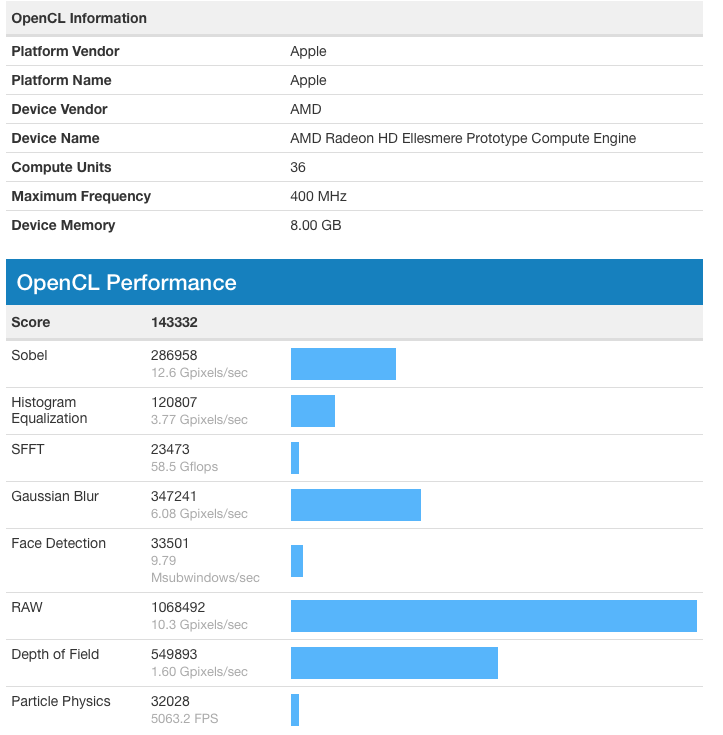Click the Depth of Field score '549893'
This screenshot has height=735, width=723.
coord(174,654)
